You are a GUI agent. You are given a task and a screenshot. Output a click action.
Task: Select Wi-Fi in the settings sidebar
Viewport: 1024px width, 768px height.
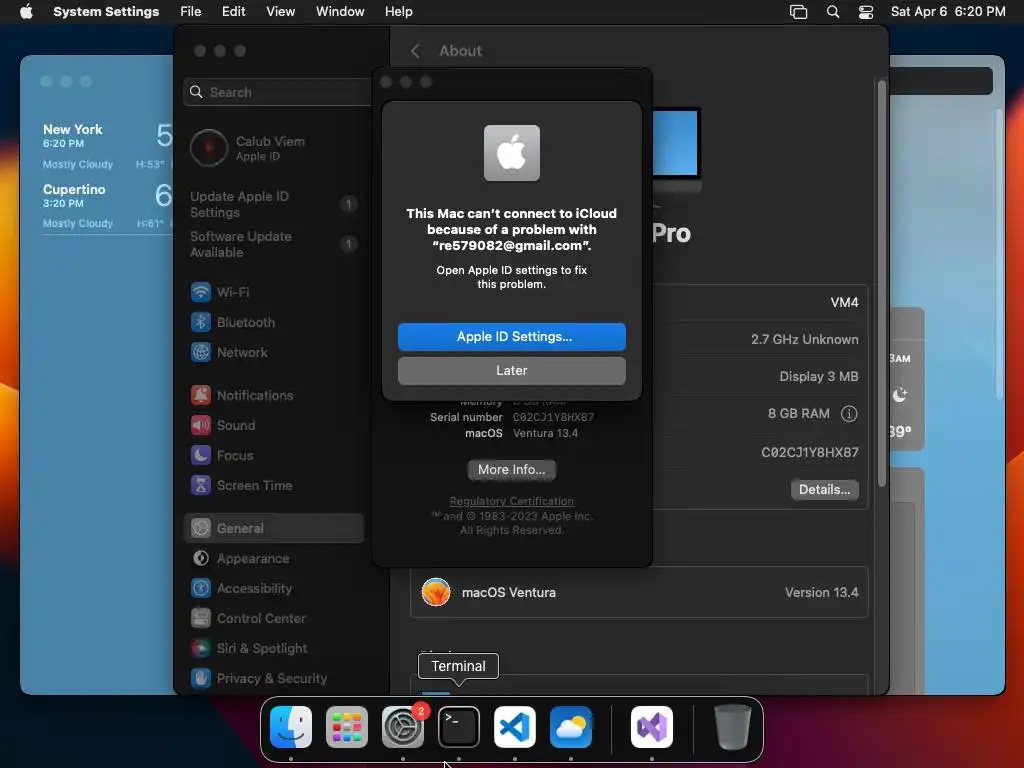273,292
